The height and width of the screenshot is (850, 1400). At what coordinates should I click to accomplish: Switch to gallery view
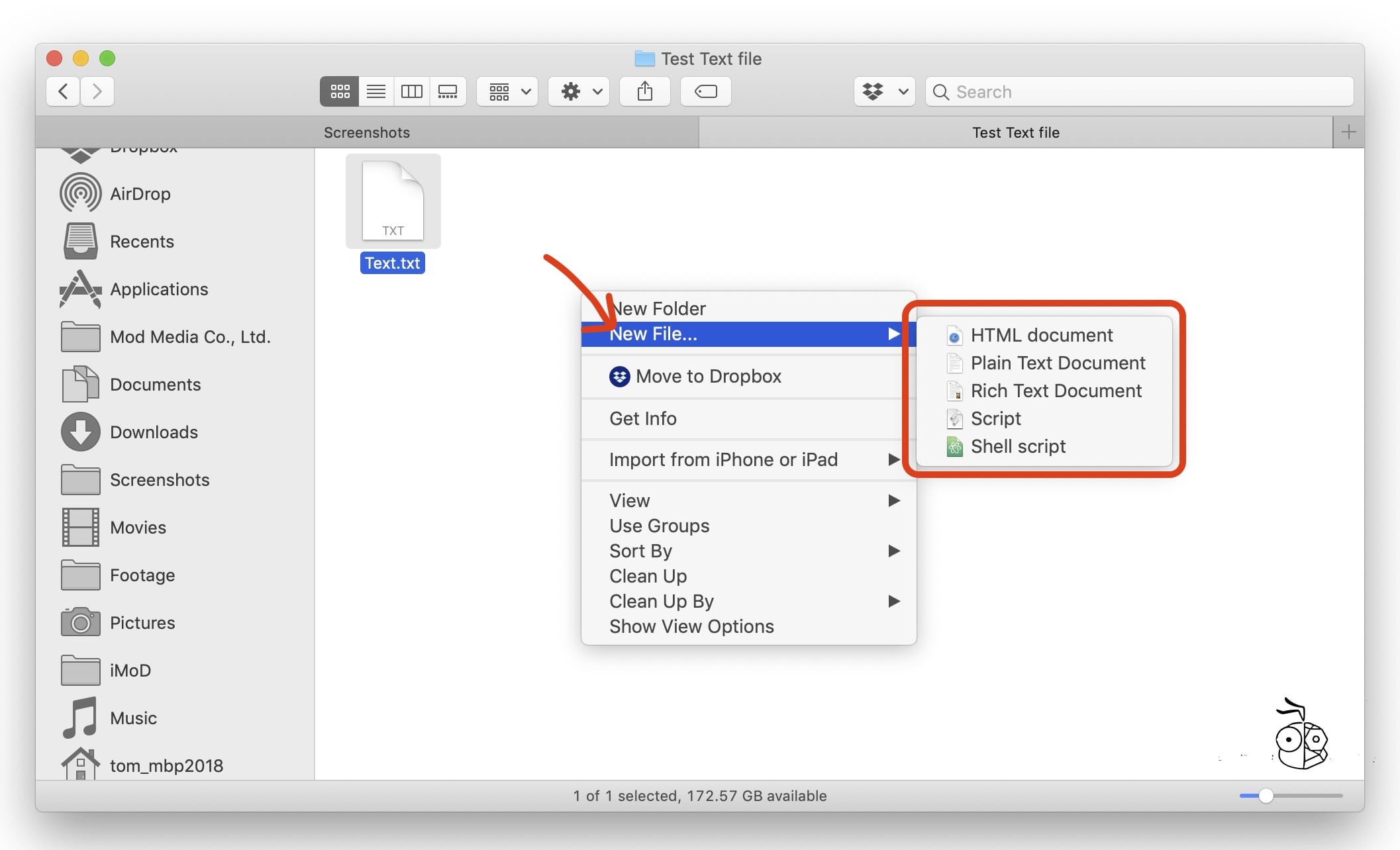448,91
